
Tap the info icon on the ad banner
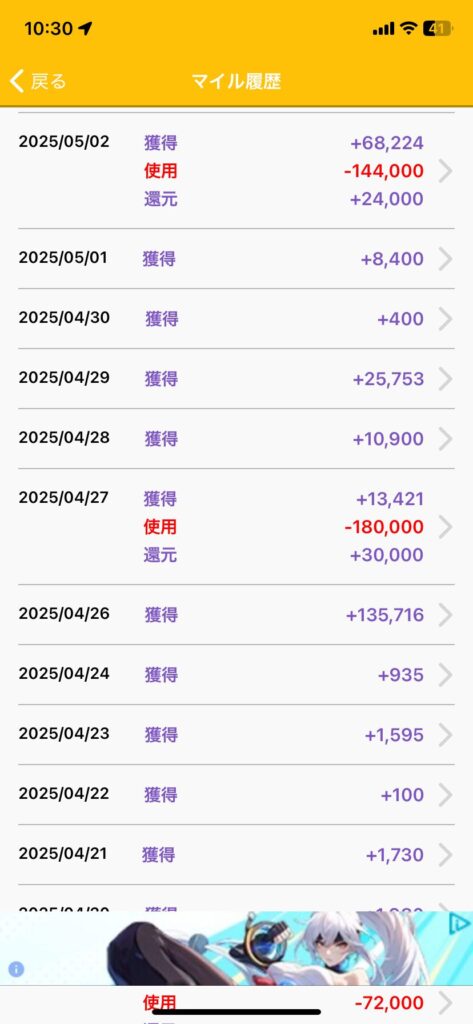tap(16, 969)
